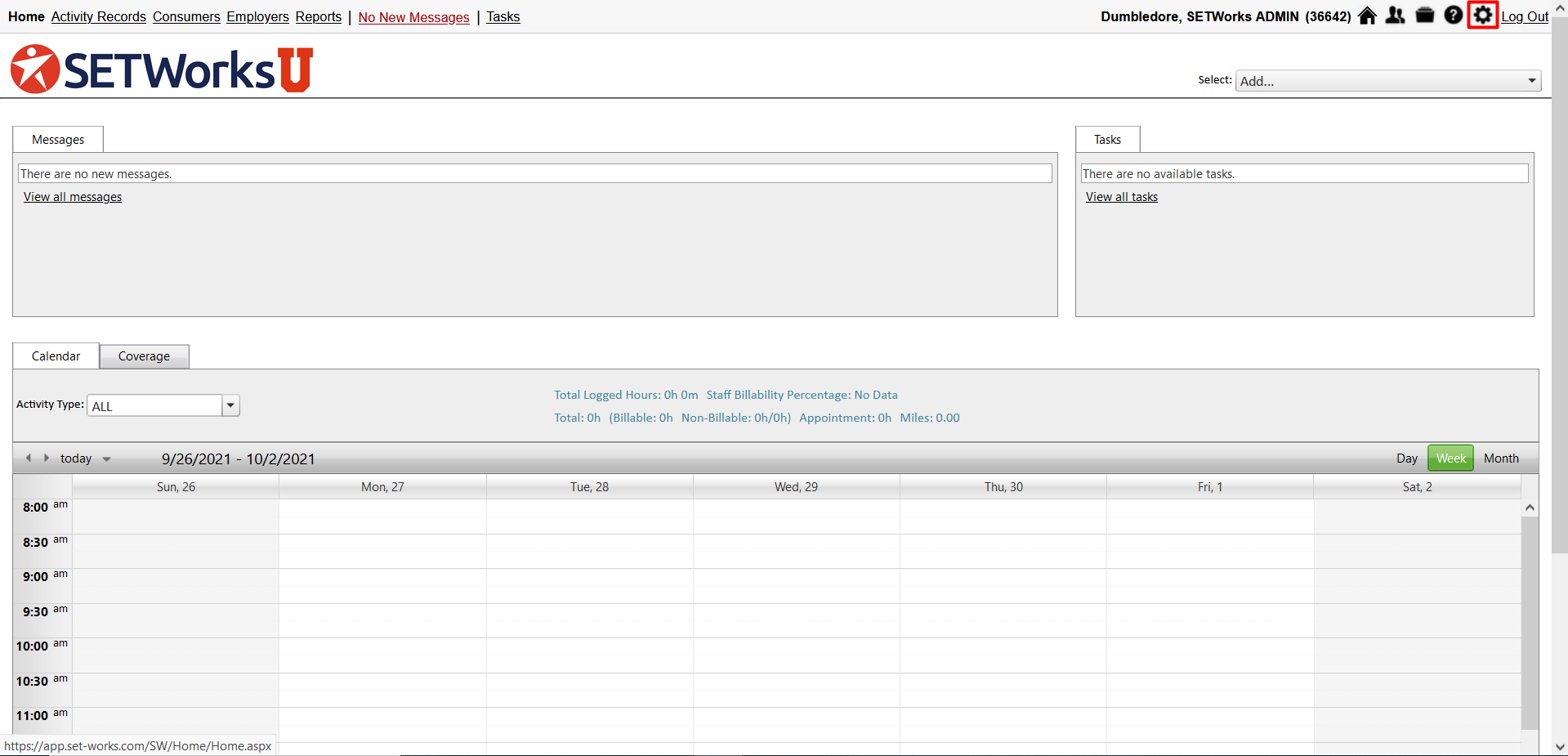
Task: Select the Messages tab
Action: [58, 140]
